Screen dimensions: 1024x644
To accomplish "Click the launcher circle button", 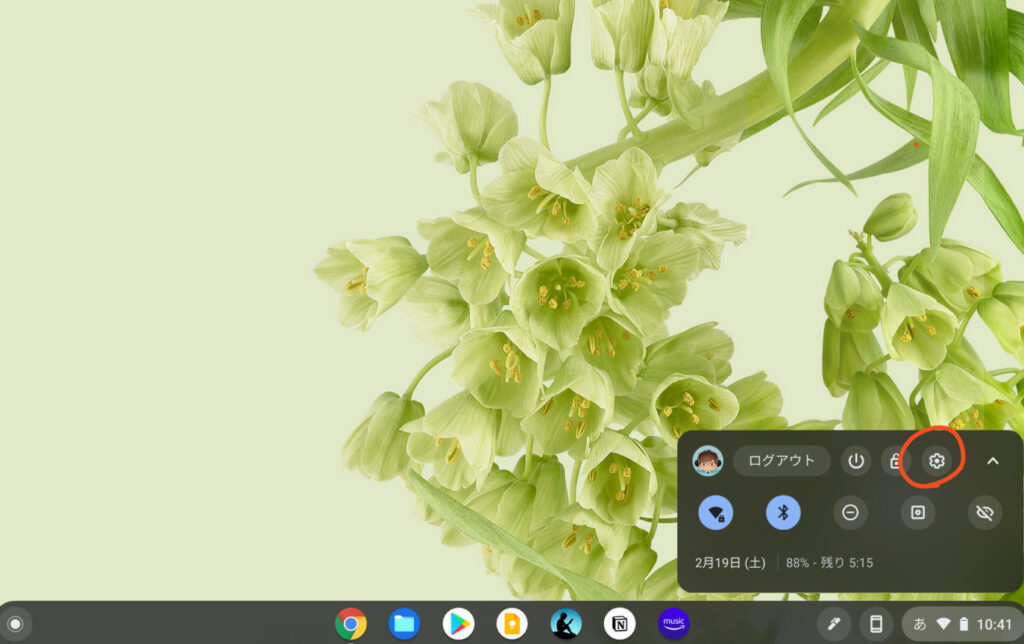I will (x=15, y=624).
